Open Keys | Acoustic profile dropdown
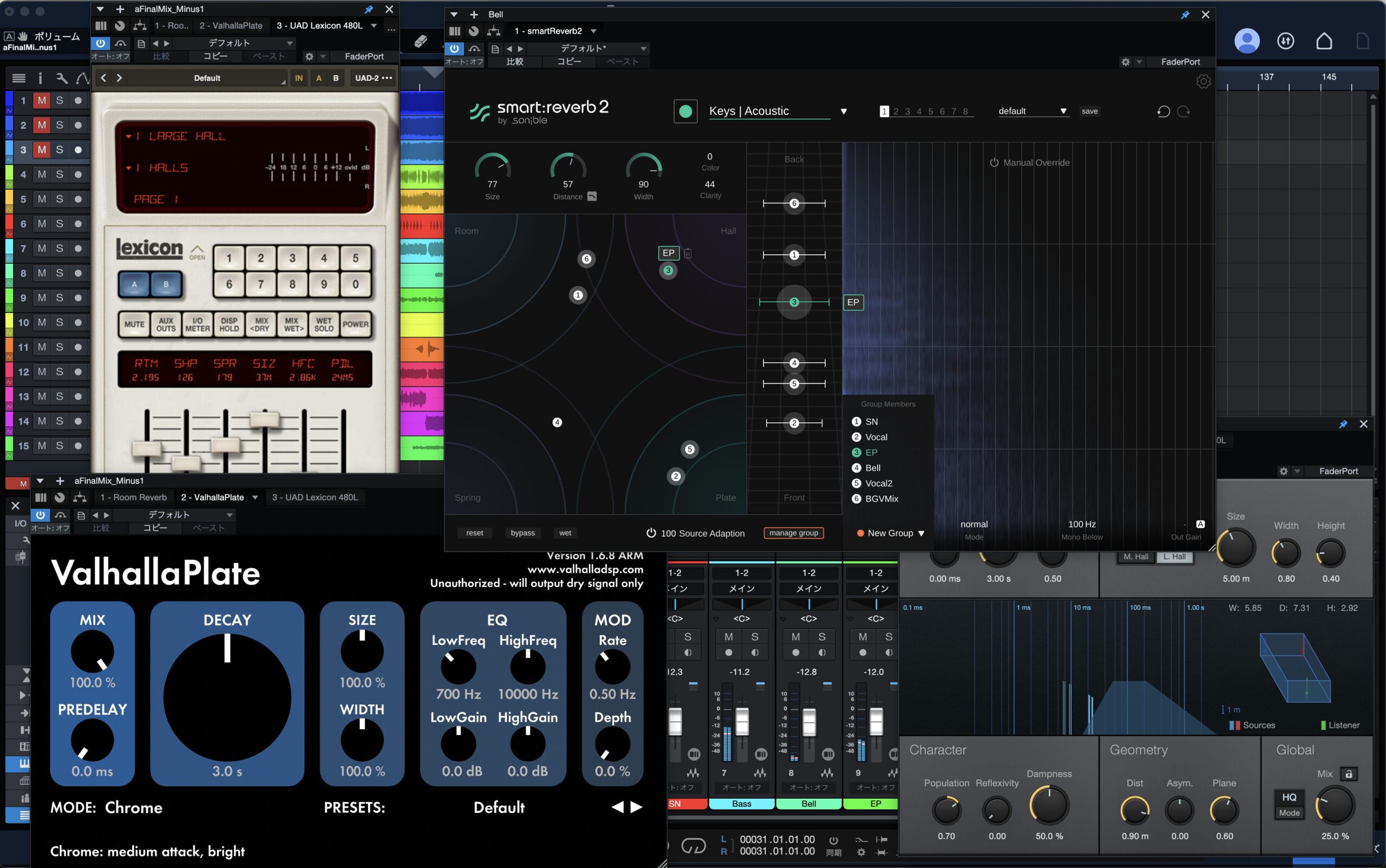 tap(844, 112)
